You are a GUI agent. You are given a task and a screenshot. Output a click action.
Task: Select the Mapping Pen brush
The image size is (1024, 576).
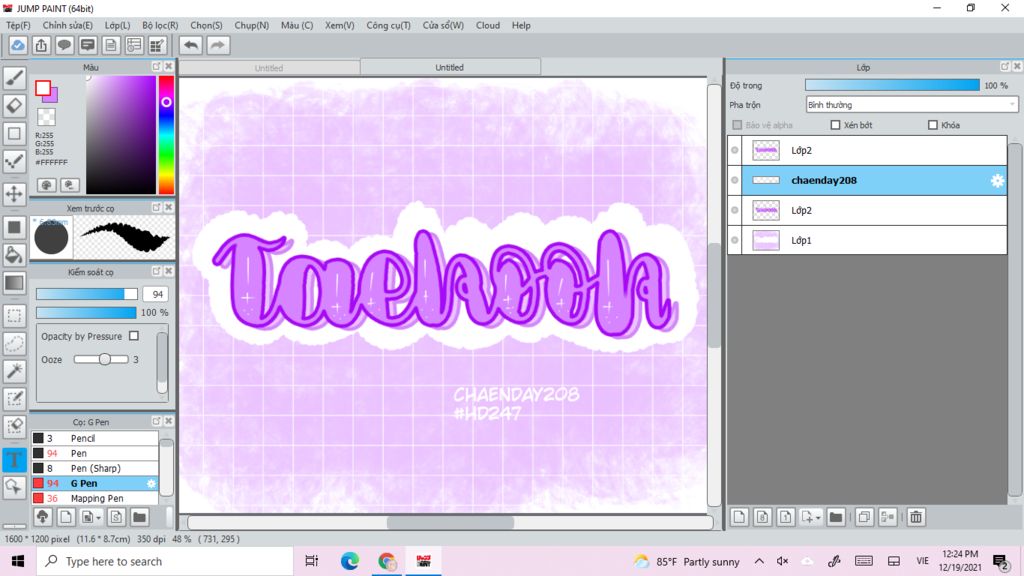pyautogui.click(x=97, y=498)
